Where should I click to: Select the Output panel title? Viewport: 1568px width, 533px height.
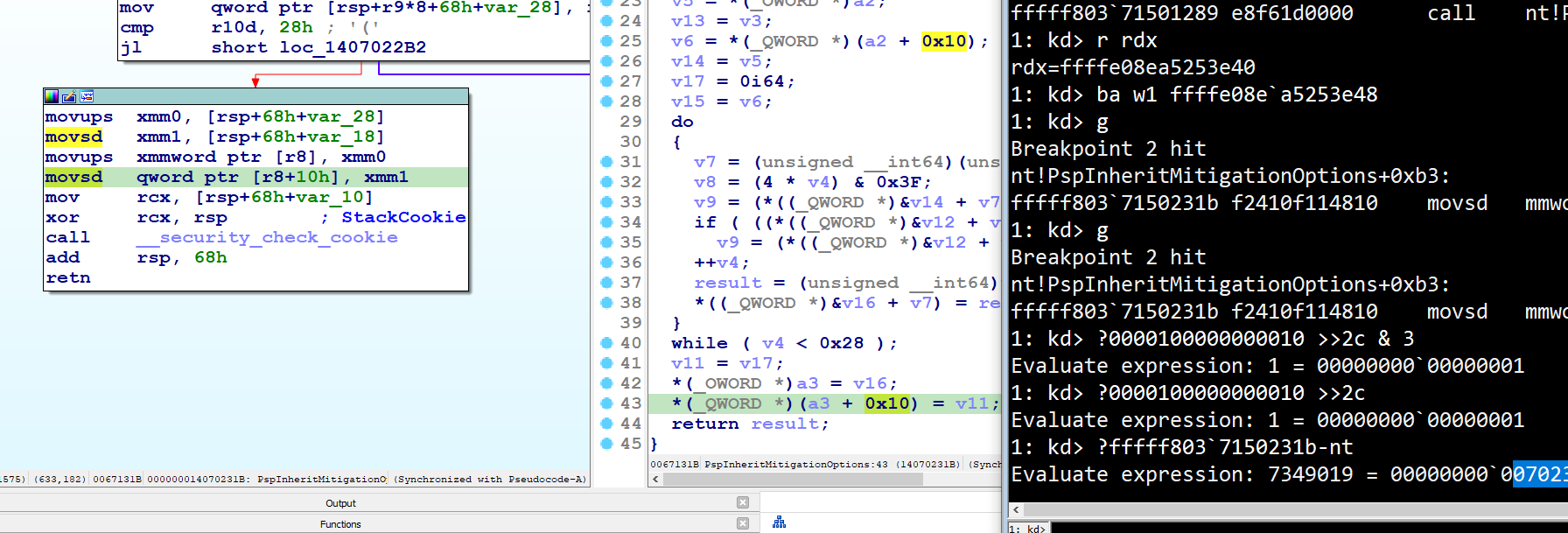[340, 503]
